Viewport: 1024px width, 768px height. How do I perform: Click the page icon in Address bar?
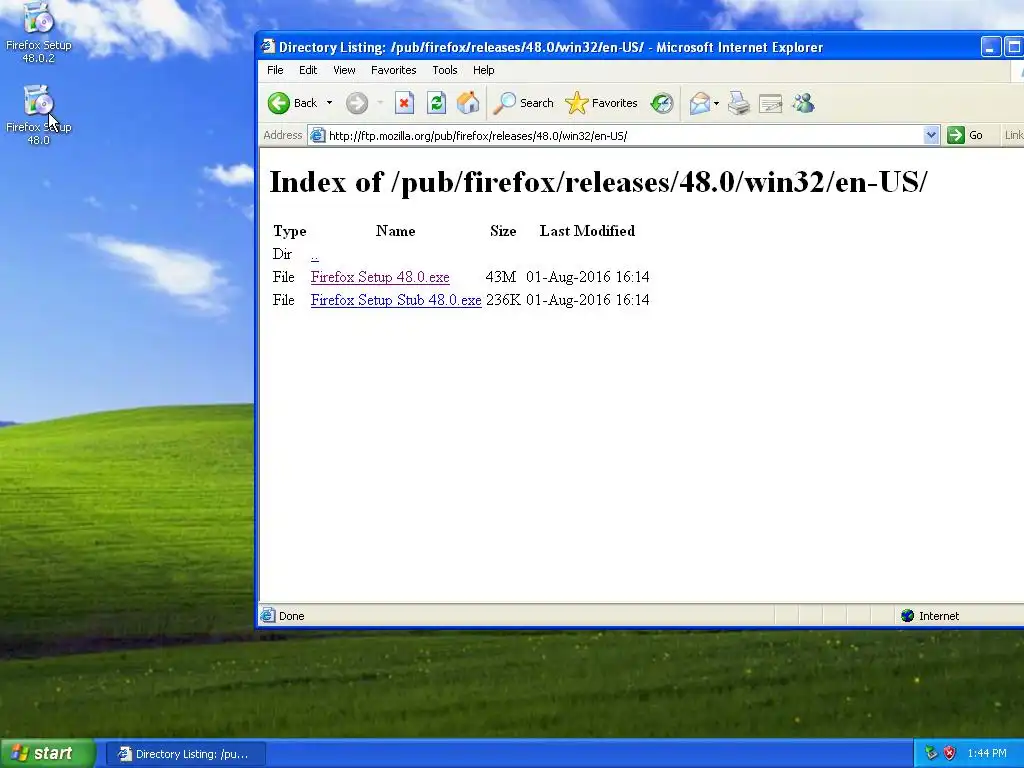pyautogui.click(x=317, y=136)
